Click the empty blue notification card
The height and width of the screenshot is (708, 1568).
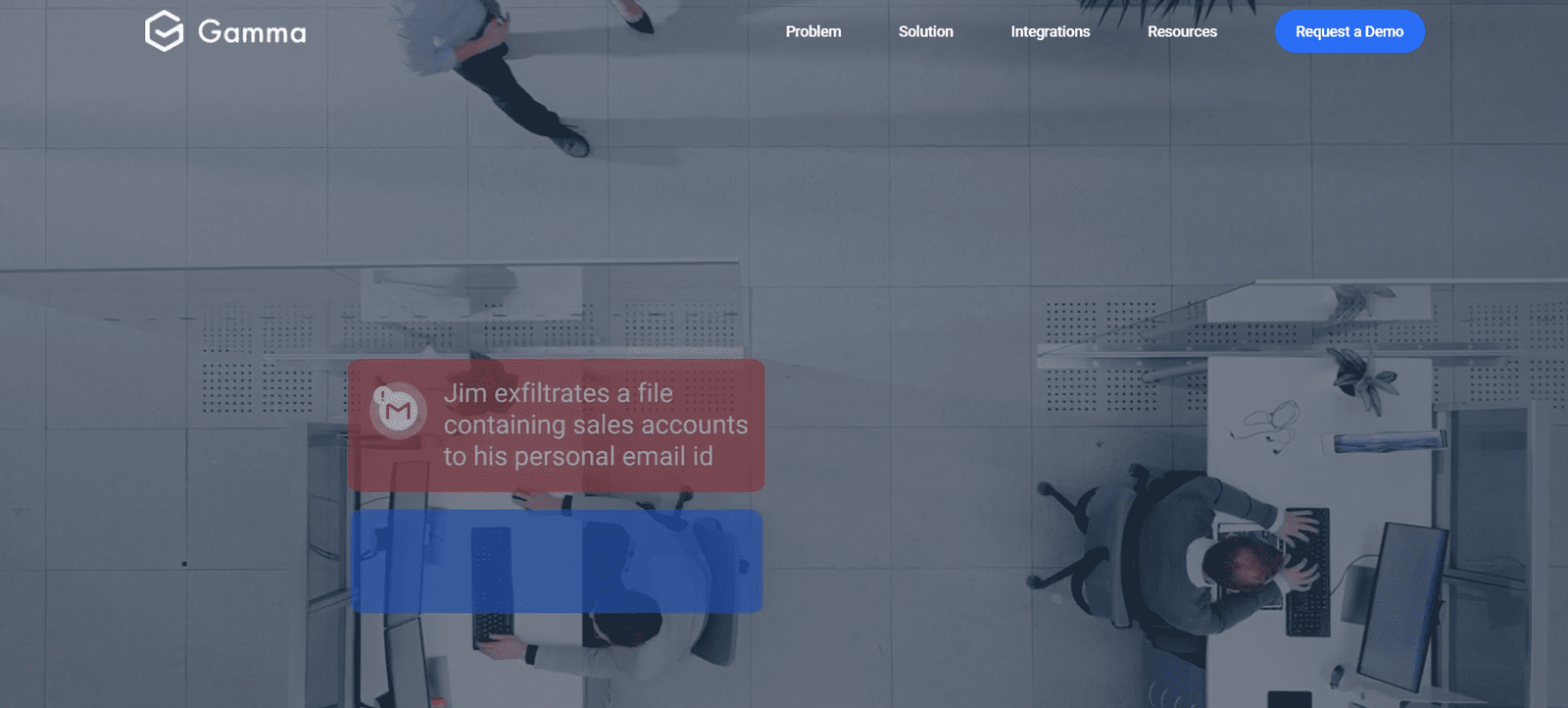tap(557, 561)
